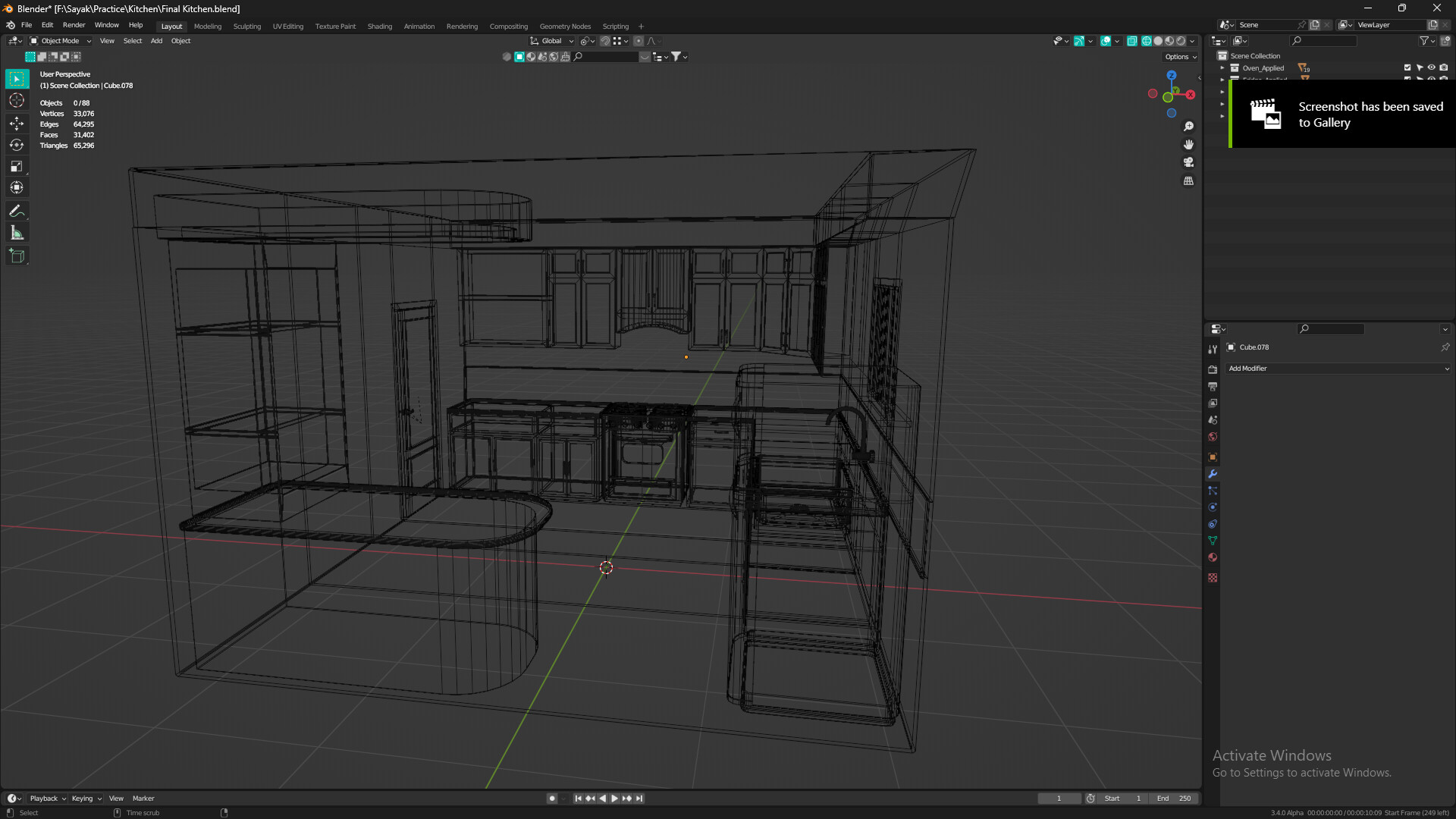Open the Object Mode dropdown

61,41
